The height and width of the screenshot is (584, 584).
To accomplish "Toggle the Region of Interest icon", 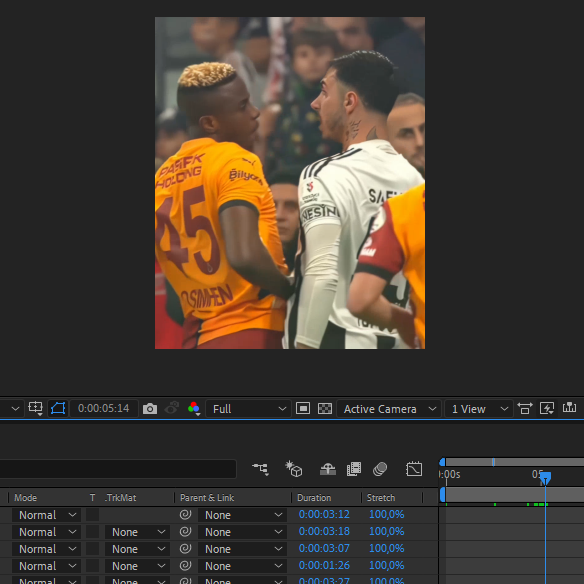I will (x=303, y=409).
